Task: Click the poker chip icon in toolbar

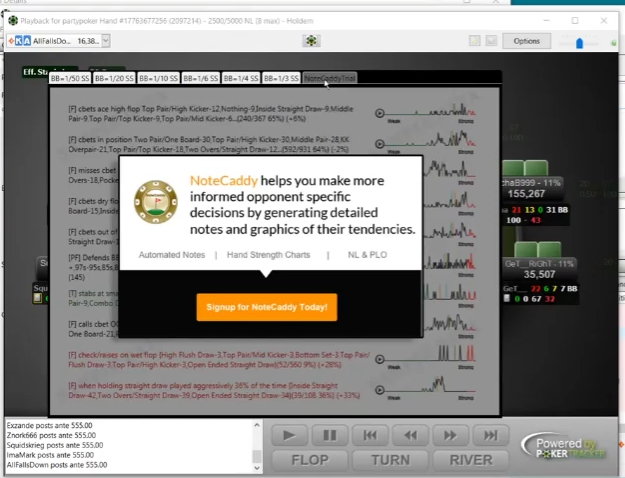Action: pyautogui.click(x=311, y=41)
